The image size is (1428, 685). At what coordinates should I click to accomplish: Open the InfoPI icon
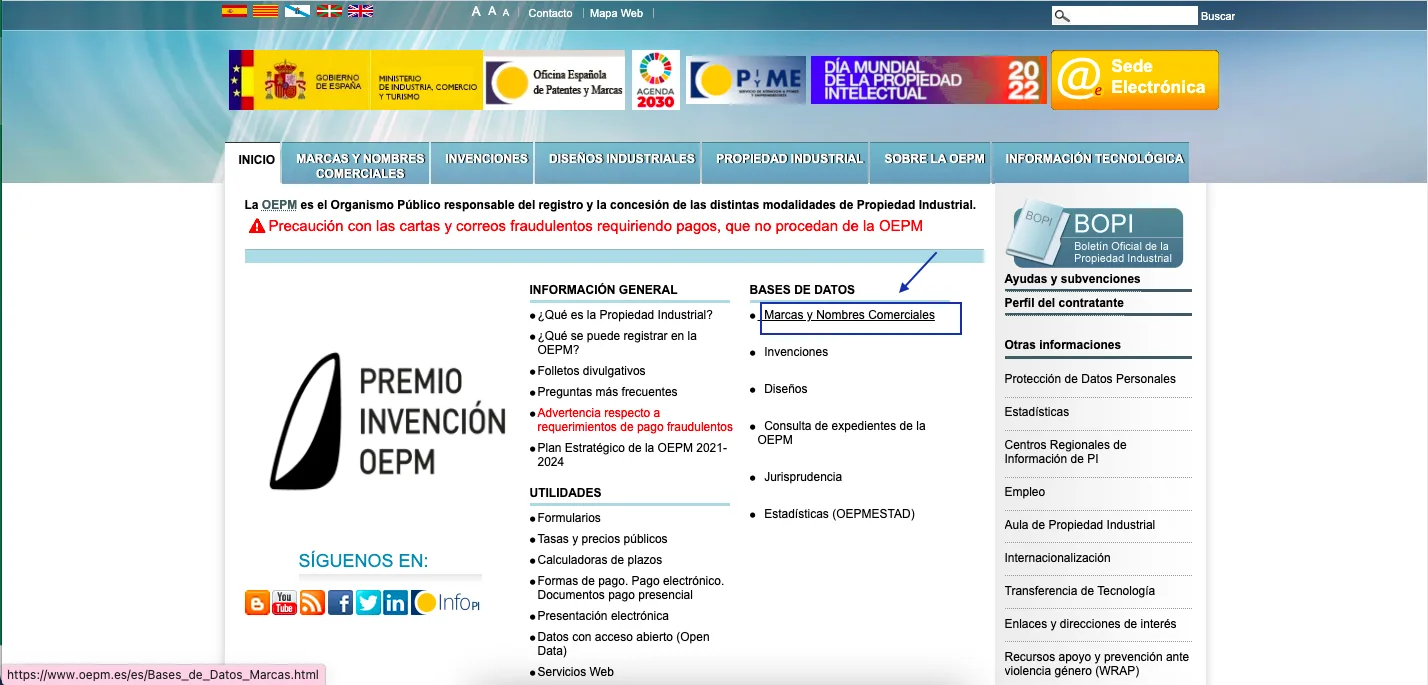click(446, 603)
